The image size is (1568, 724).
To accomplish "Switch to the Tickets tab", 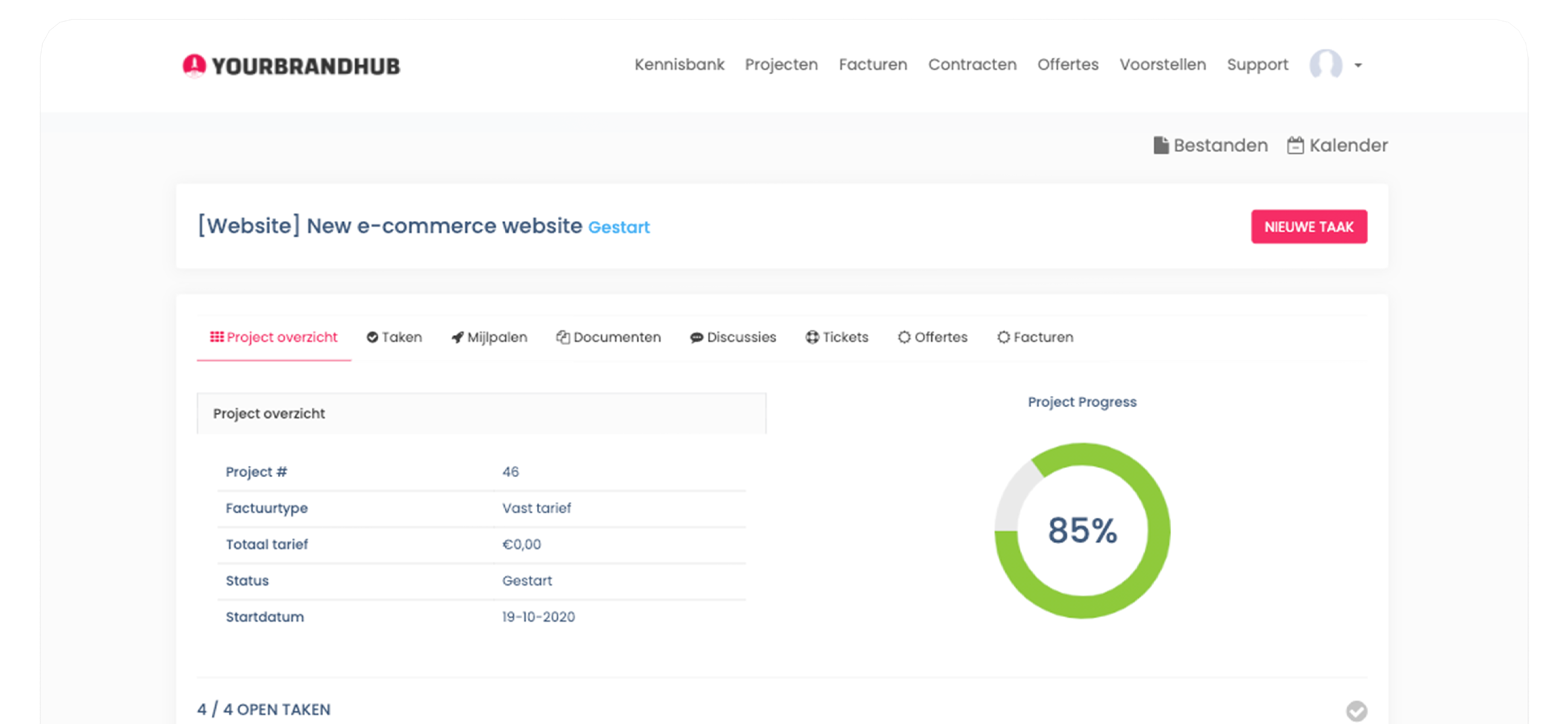I will tap(837, 337).
